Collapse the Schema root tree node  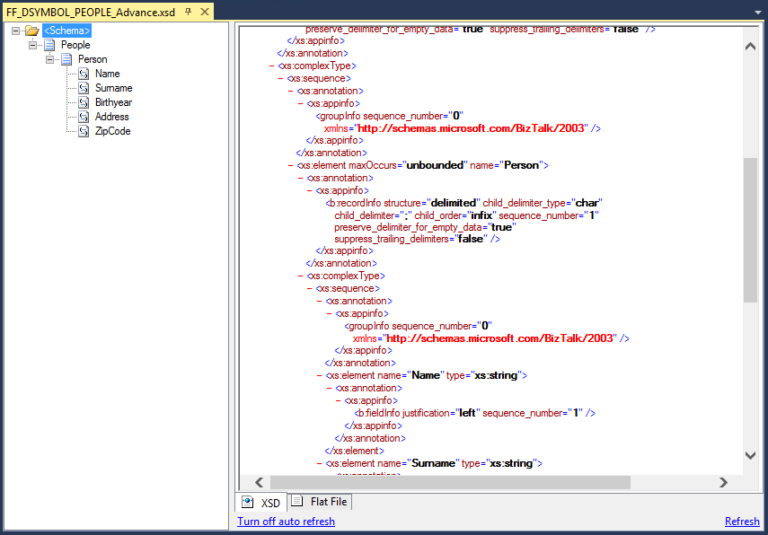pyautogui.click(x=16, y=30)
